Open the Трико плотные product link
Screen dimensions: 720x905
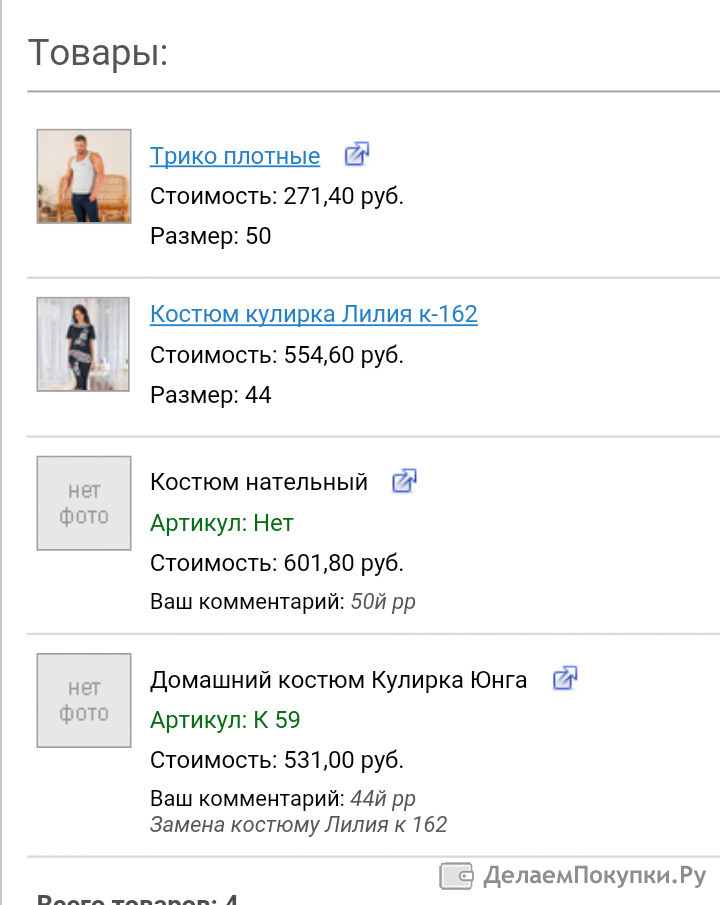point(234,156)
